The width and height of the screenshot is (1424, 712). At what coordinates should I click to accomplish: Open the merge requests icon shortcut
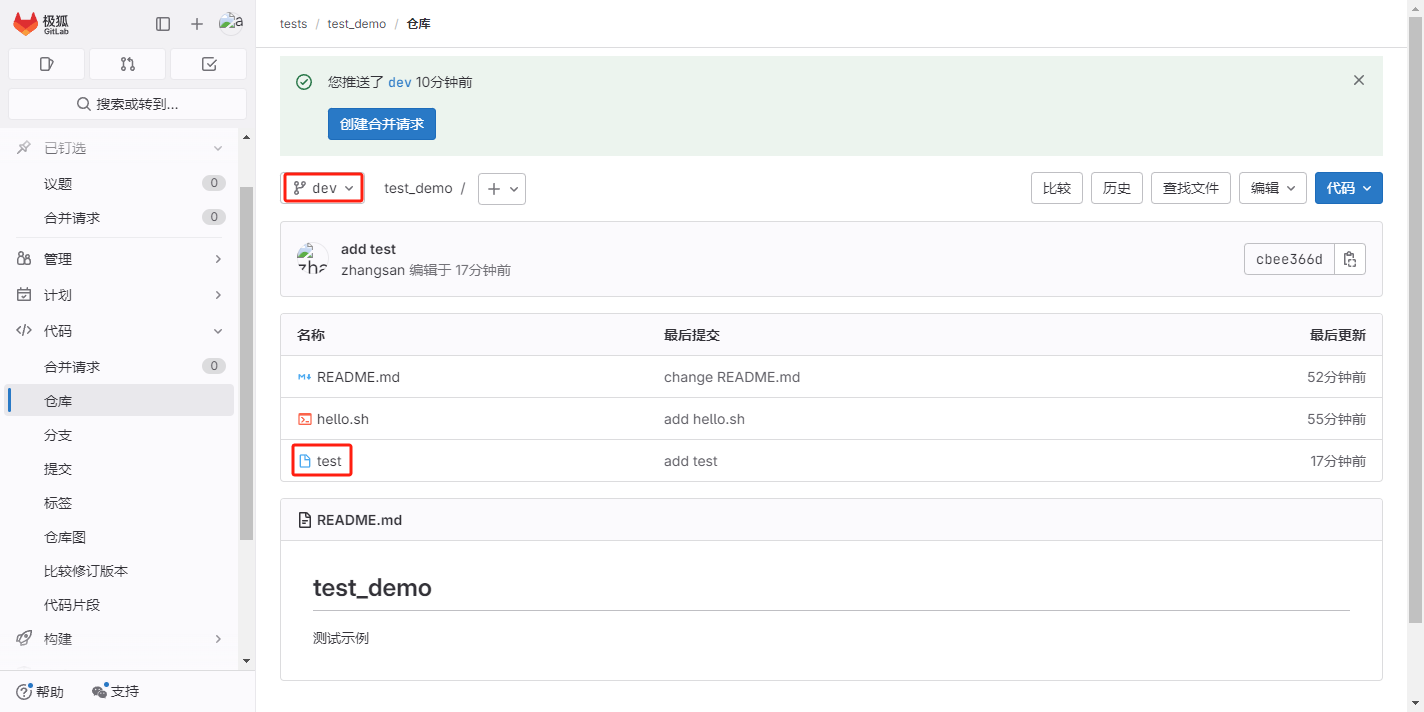pyautogui.click(x=127, y=64)
